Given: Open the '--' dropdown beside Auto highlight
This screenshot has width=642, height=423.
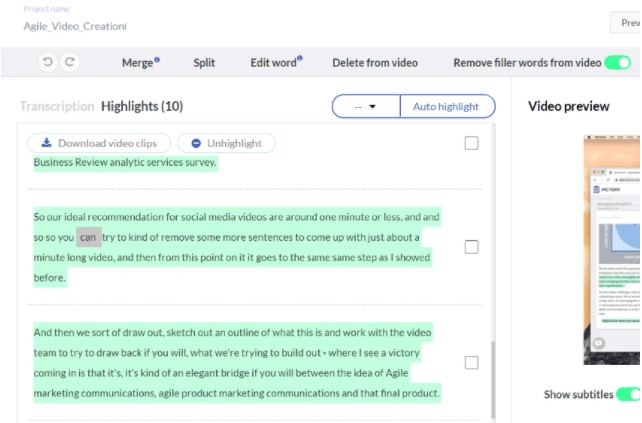Looking at the screenshot, I should point(366,106).
